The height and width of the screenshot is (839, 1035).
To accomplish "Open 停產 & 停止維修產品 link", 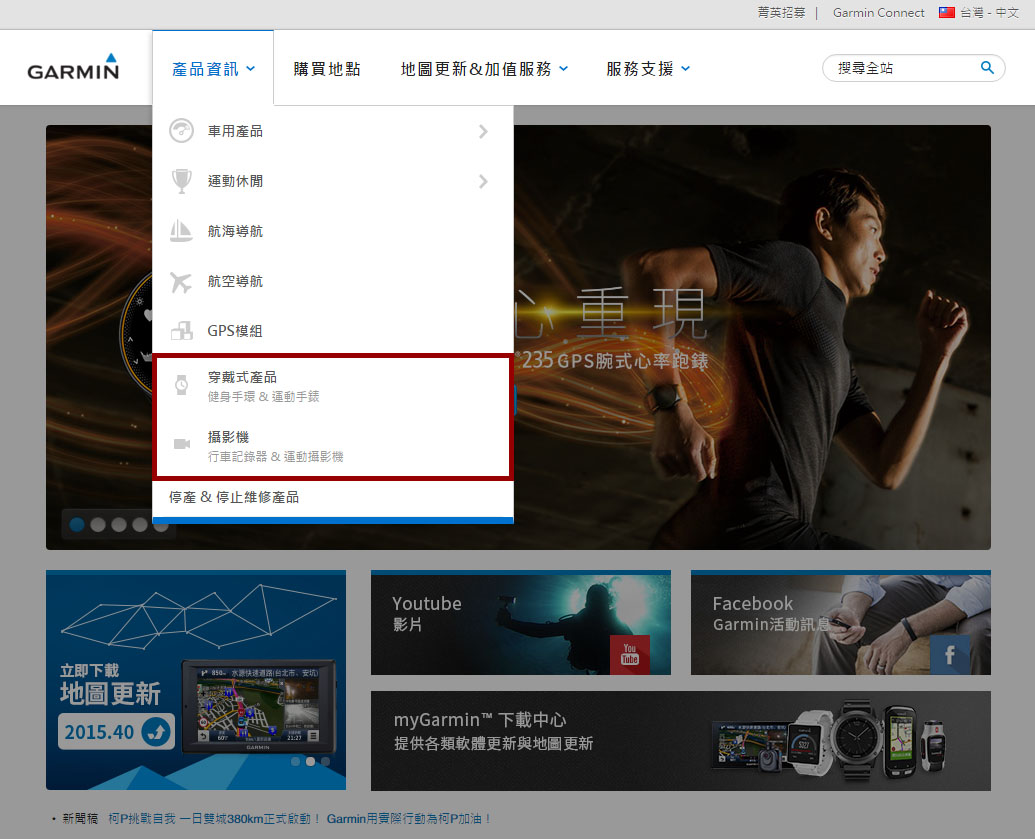I will [x=234, y=497].
